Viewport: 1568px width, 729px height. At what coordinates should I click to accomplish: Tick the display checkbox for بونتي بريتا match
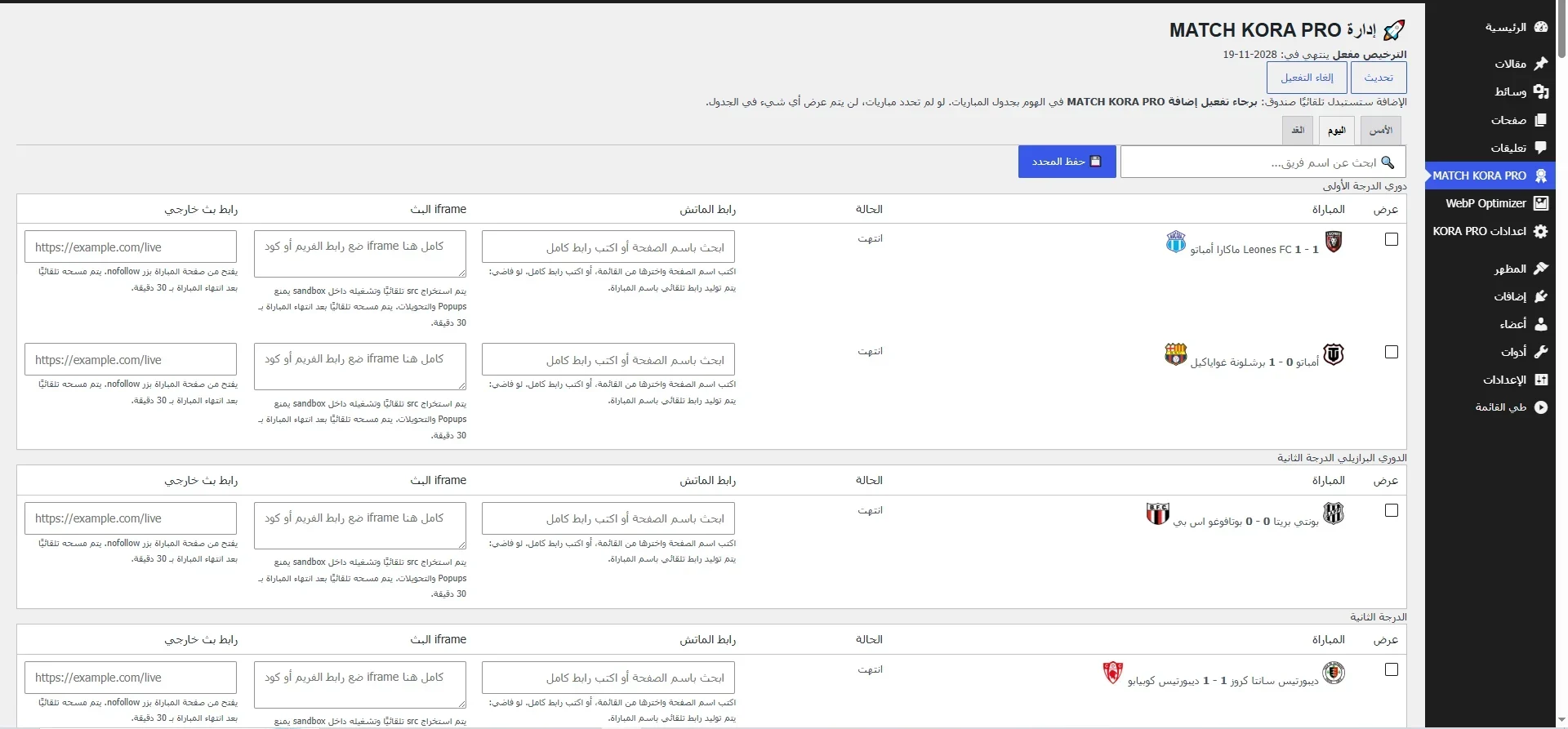click(x=1392, y=510)
